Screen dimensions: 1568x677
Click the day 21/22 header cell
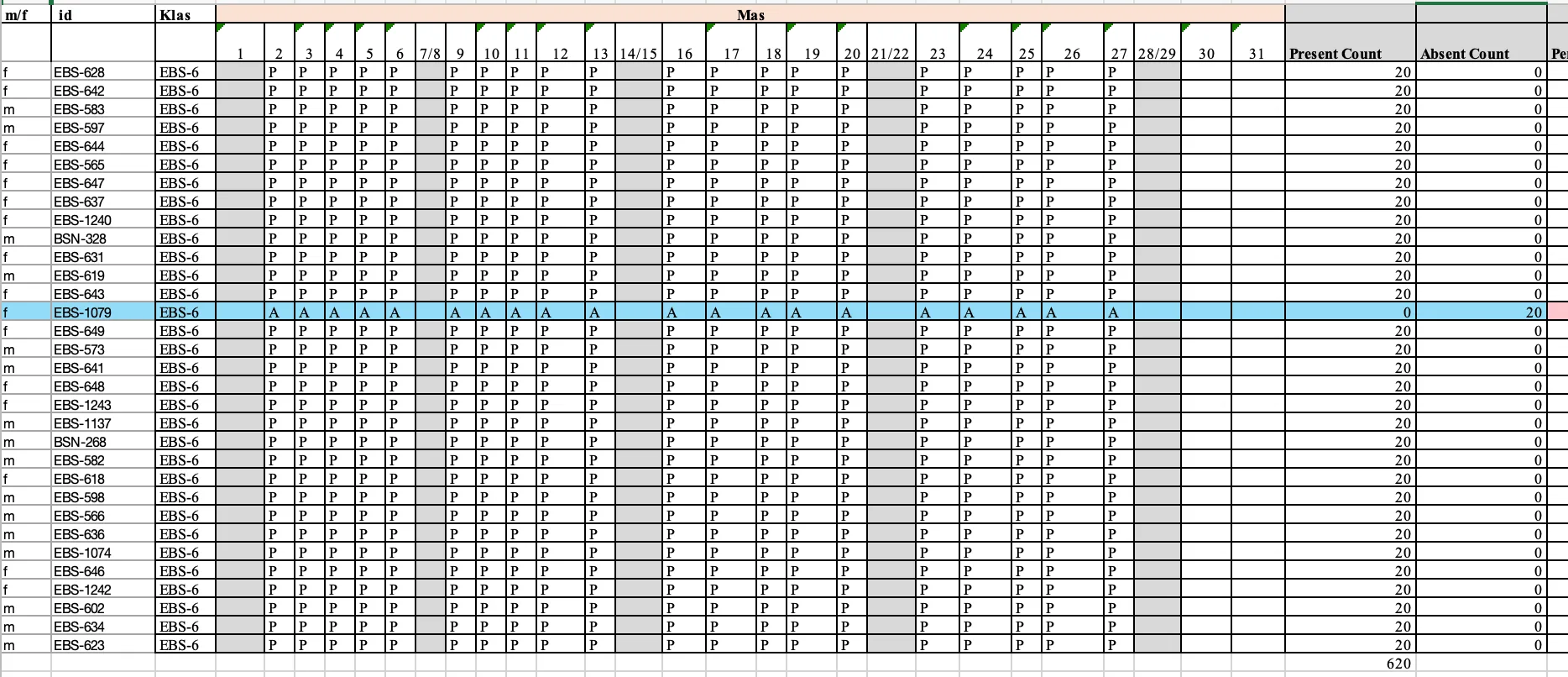pyautogui.click(x=890, y=42)
